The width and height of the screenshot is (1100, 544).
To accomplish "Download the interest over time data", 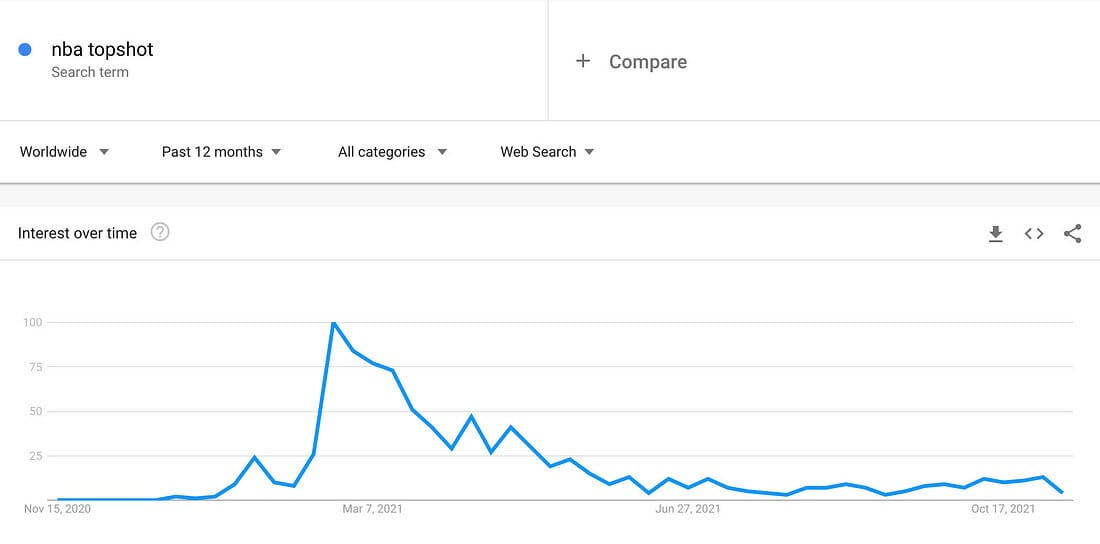I will (995, 234).
